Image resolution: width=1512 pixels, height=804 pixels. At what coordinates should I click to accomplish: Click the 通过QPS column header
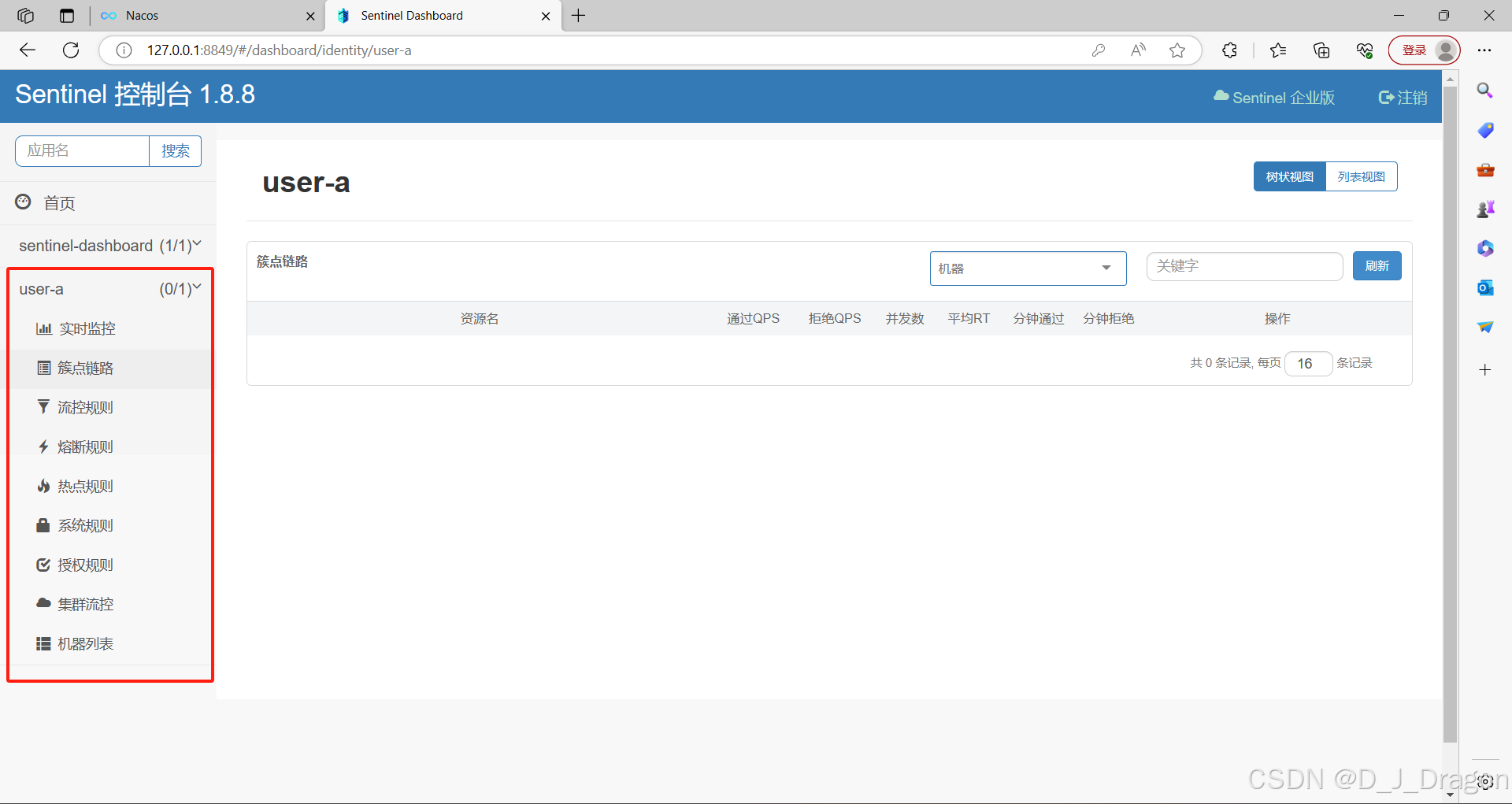click(753, 318)
